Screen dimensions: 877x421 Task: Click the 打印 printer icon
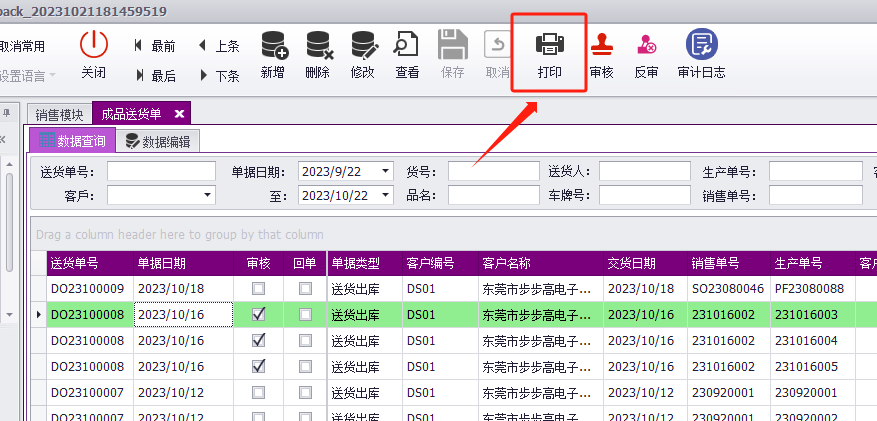pos(549,44)
